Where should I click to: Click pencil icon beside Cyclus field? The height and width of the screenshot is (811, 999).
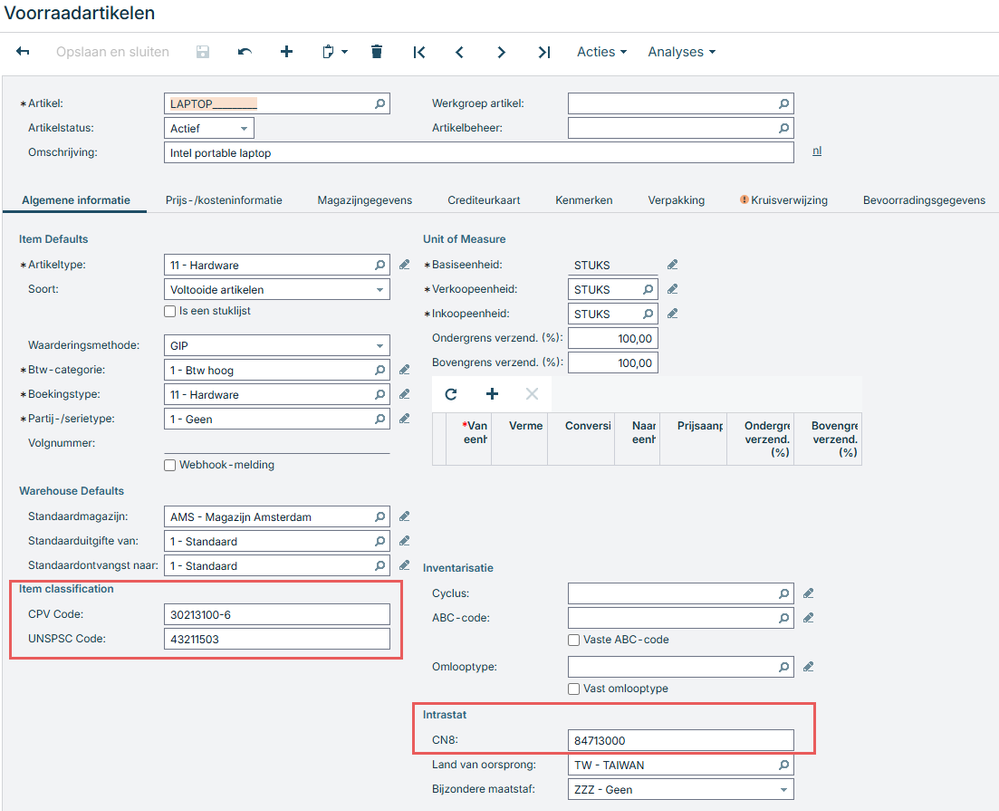(x=809, y=593)
